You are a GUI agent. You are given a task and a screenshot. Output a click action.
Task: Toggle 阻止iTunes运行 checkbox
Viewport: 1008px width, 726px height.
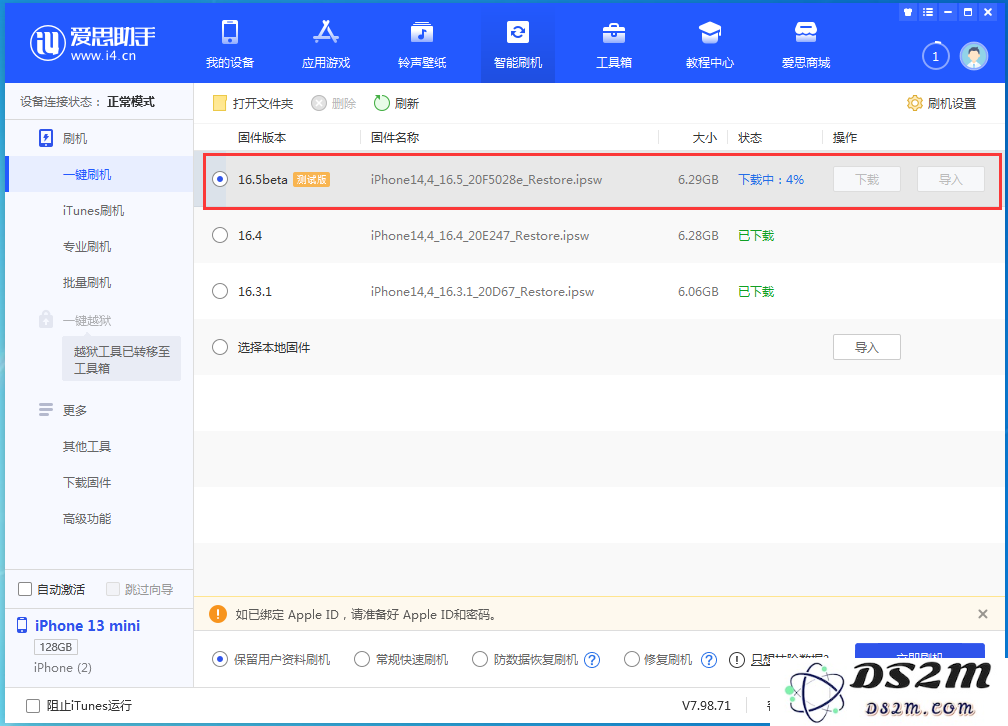pyautogui.click(x=33, y=706)
